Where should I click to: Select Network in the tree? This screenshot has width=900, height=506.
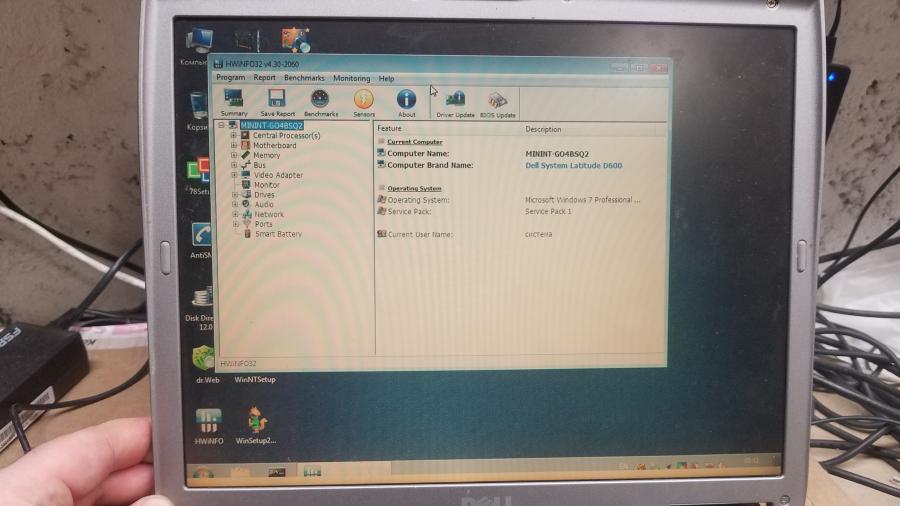tap(269, 214)
